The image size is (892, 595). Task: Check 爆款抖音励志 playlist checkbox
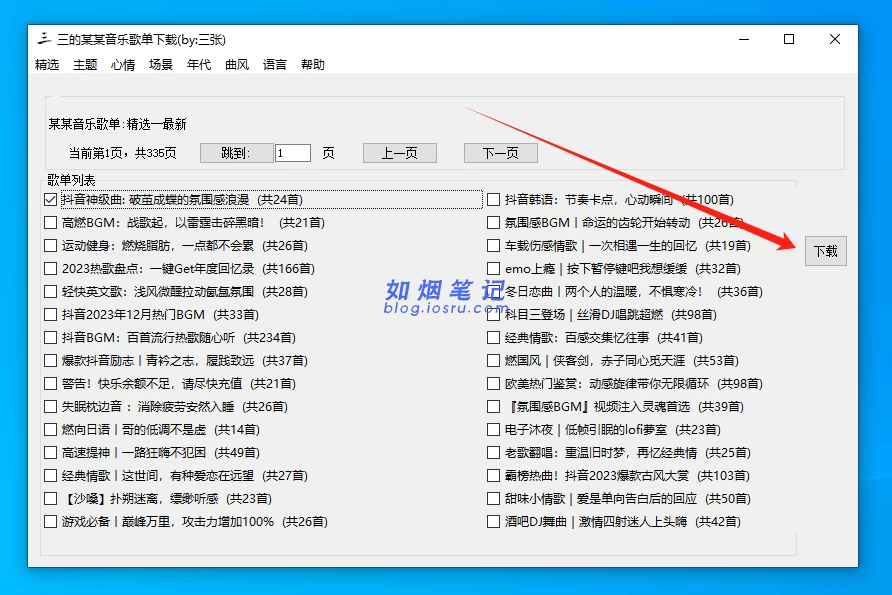tap(51, 361)
